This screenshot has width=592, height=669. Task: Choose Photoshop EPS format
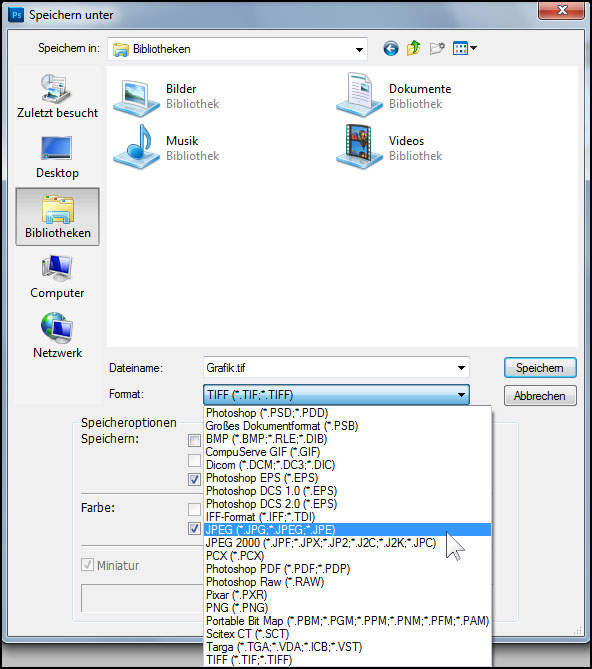[x=347, y=478]
